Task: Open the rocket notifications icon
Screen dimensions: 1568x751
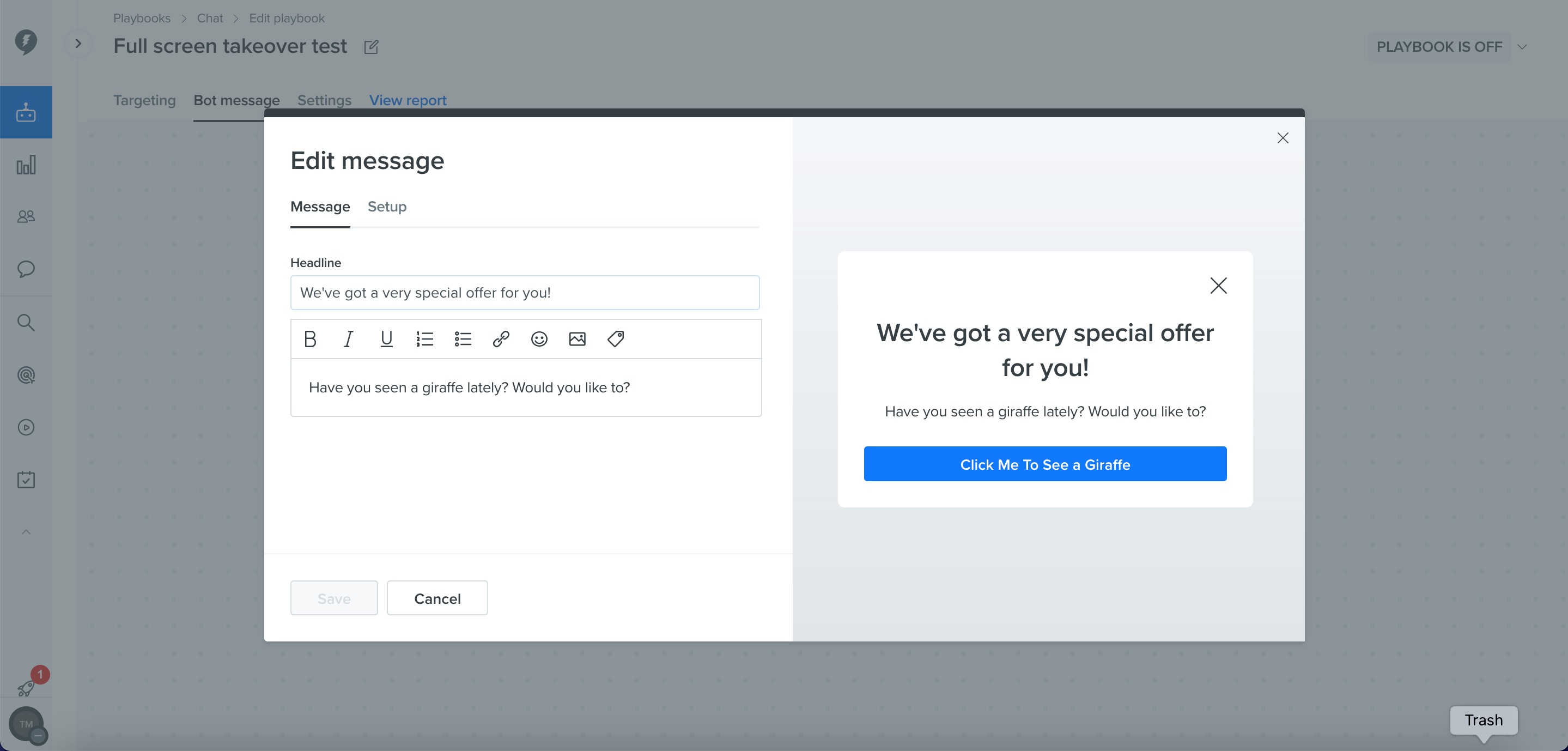Action: (x=26, y=688)
